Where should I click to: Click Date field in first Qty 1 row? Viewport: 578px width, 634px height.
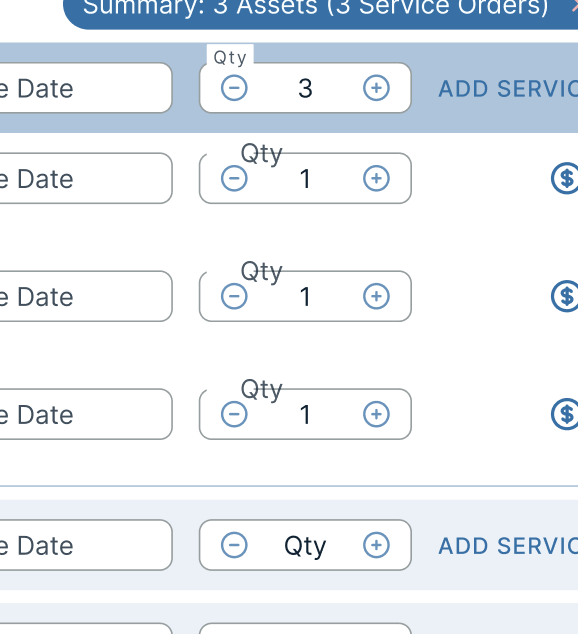86,178
